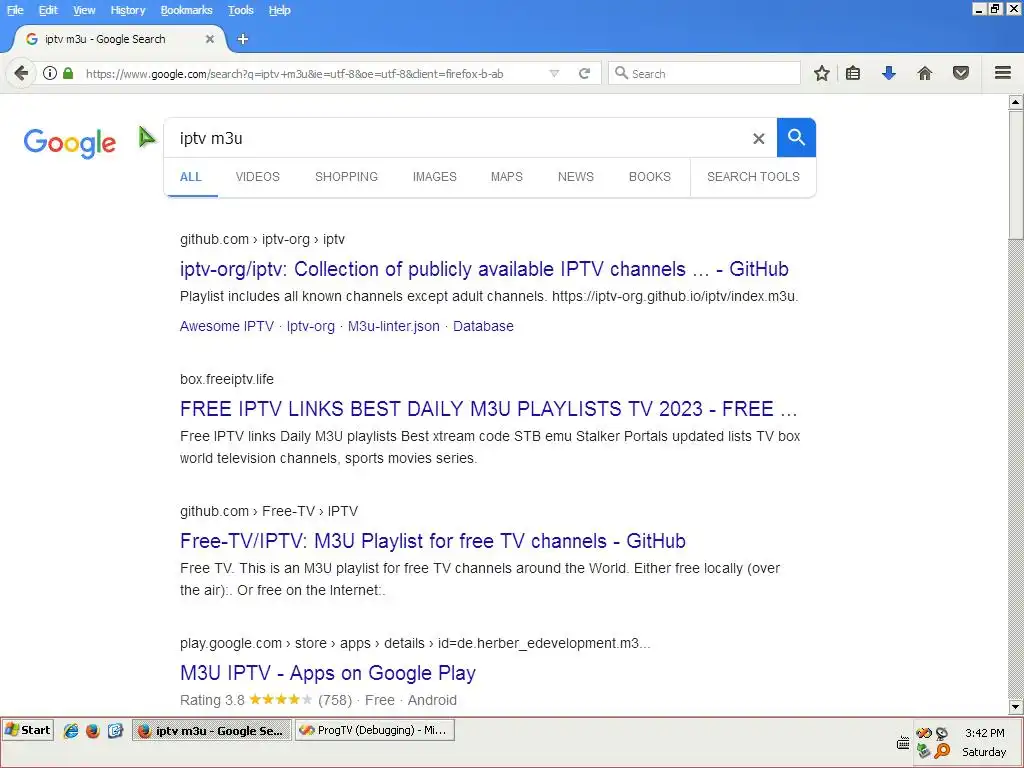
Task: Click the third quick launch icon
Action: [115, 731]
